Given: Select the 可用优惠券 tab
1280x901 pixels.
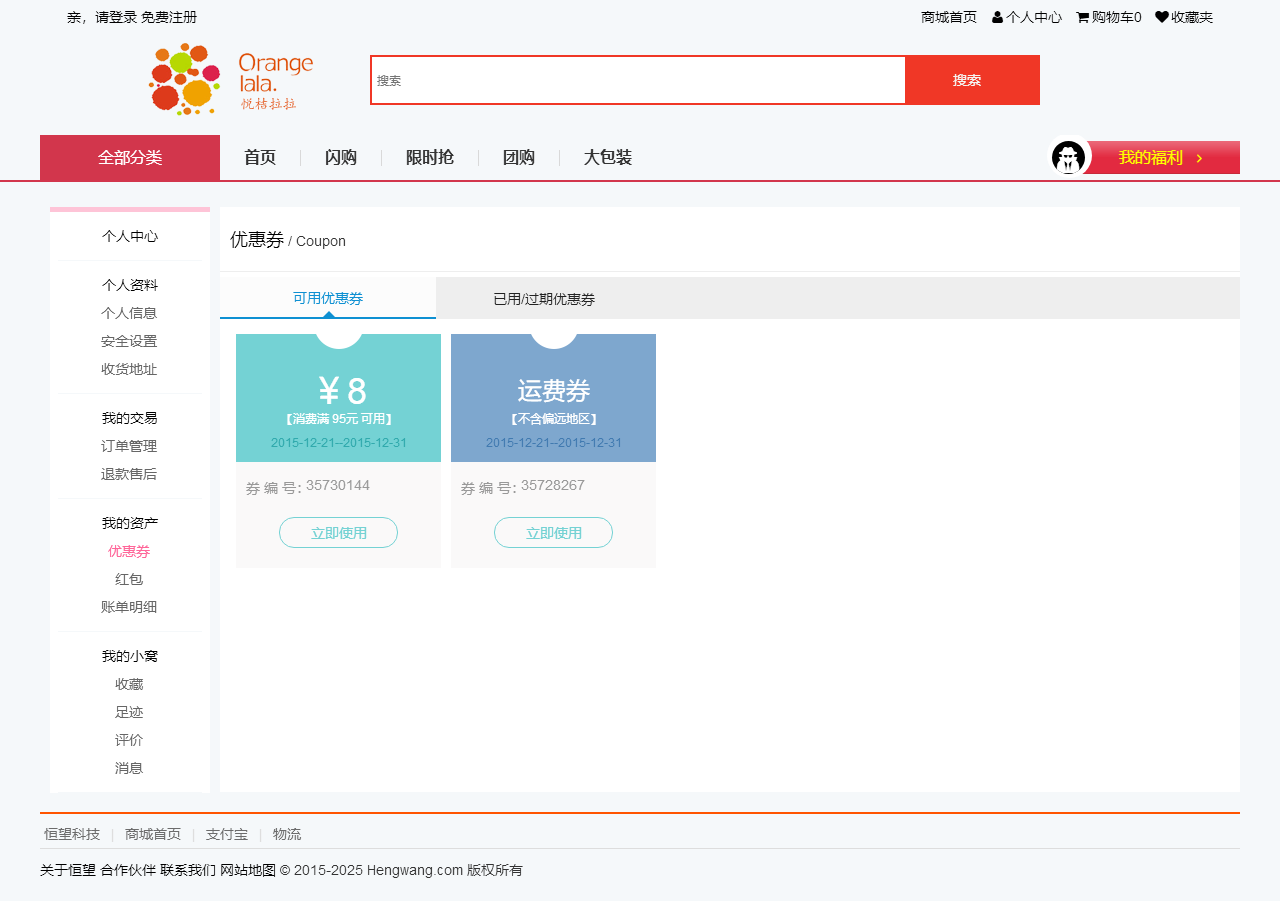Looking at the screenshot, I should [328, 298].
